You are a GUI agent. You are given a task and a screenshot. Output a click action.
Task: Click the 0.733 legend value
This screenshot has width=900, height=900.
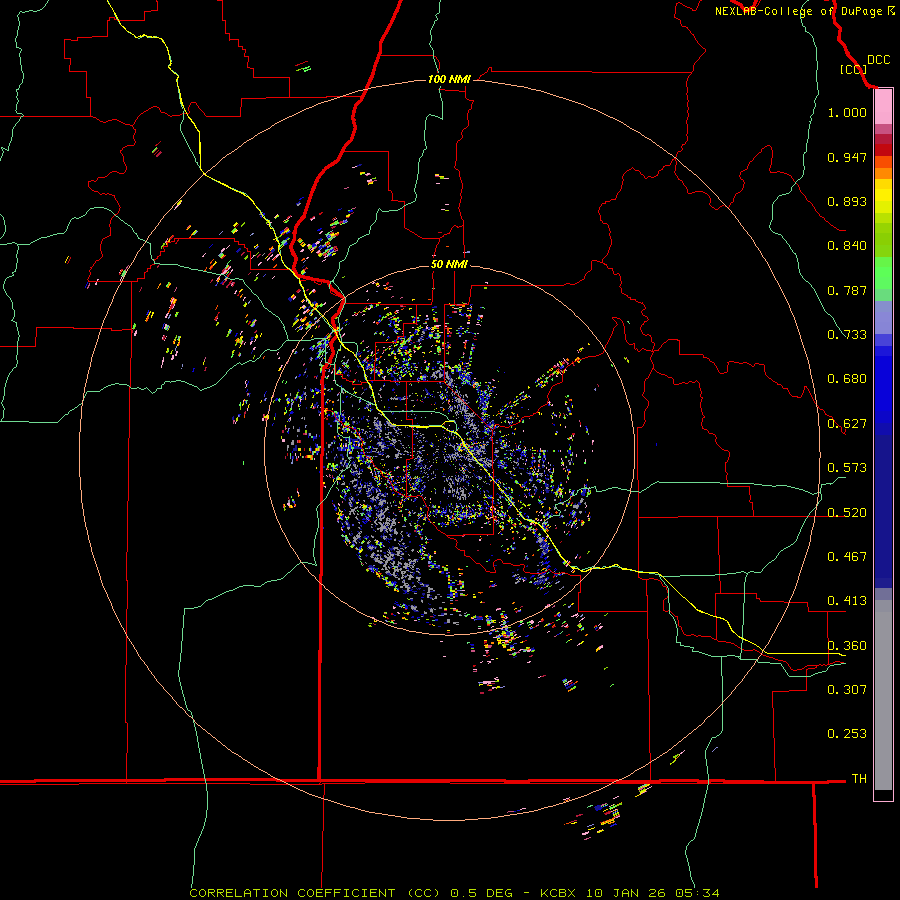(x=847, y=335)
